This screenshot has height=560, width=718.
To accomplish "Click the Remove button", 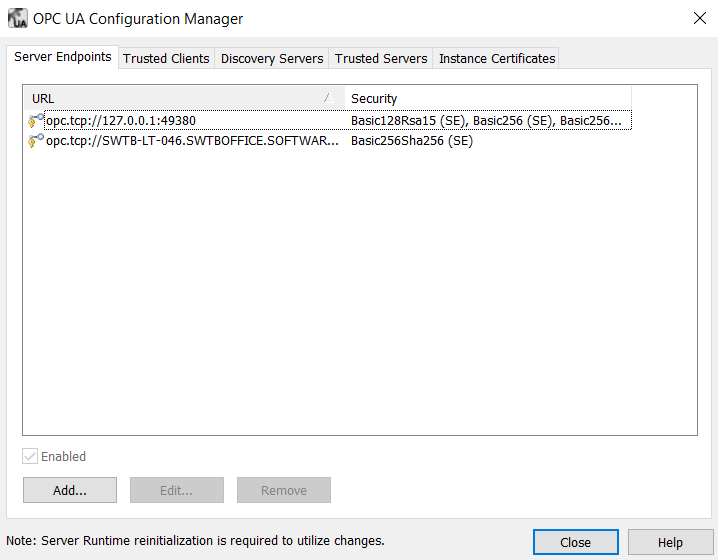I will [x=284, y=490].
